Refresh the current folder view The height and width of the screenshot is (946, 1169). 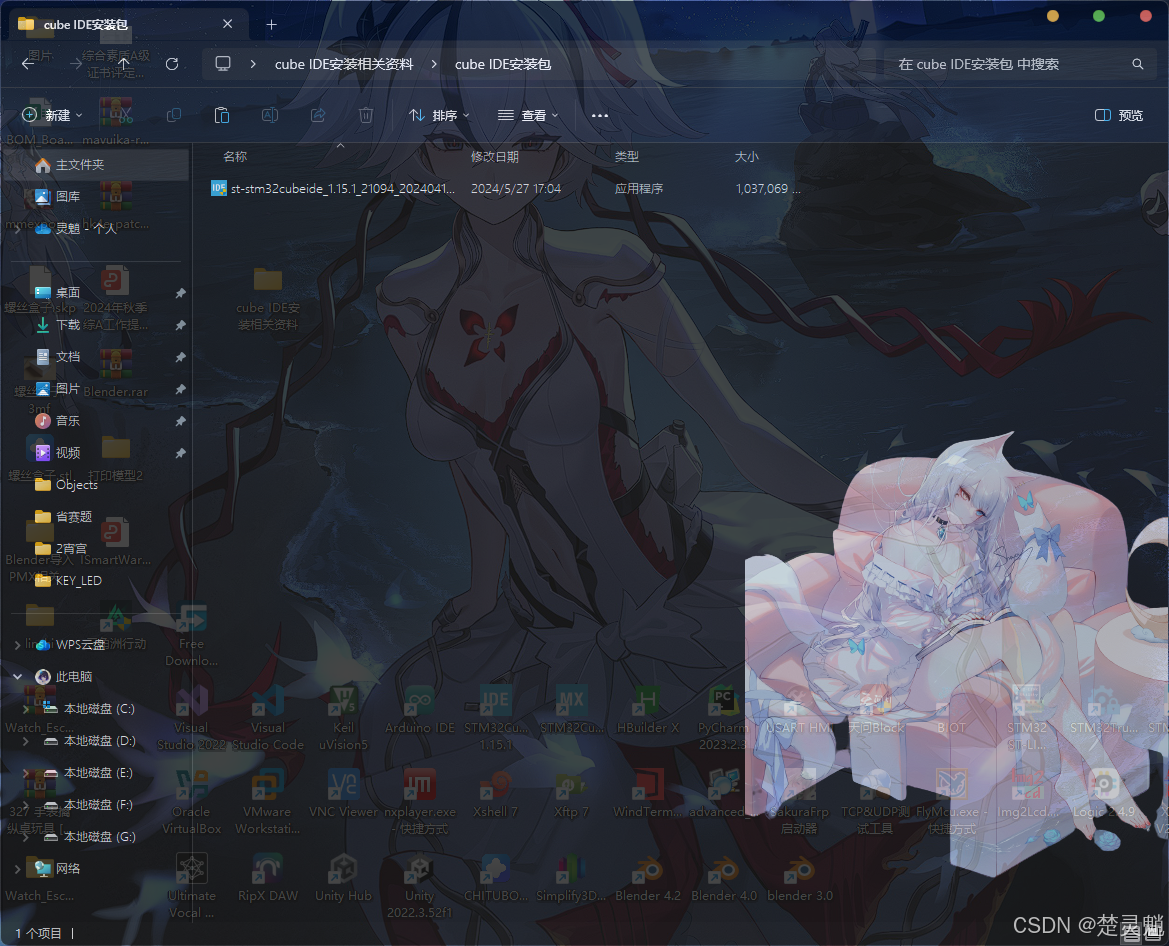pyautogui.click(x=171, y=64)
